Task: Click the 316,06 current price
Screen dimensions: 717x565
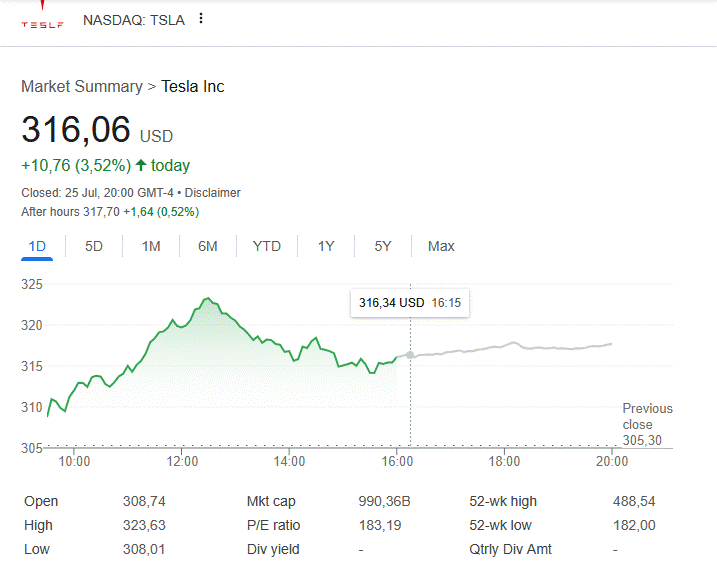Action: click(x=76, y=129)
